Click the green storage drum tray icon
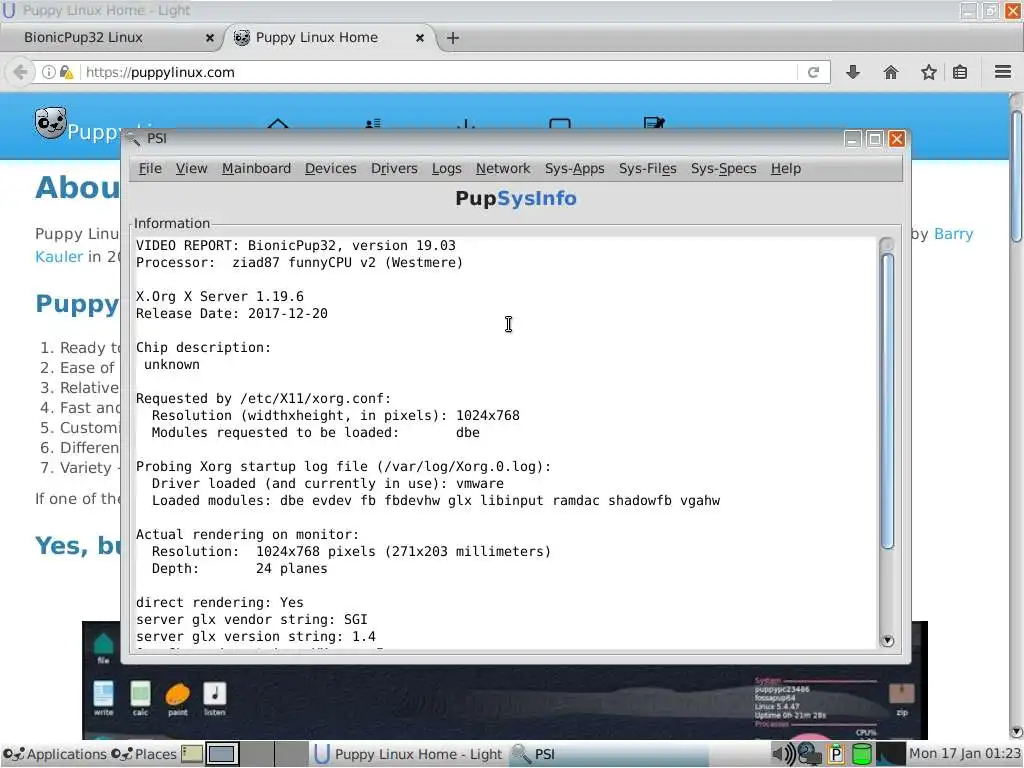This screenshot has height=768, width=1024. [x=862, y=754]
